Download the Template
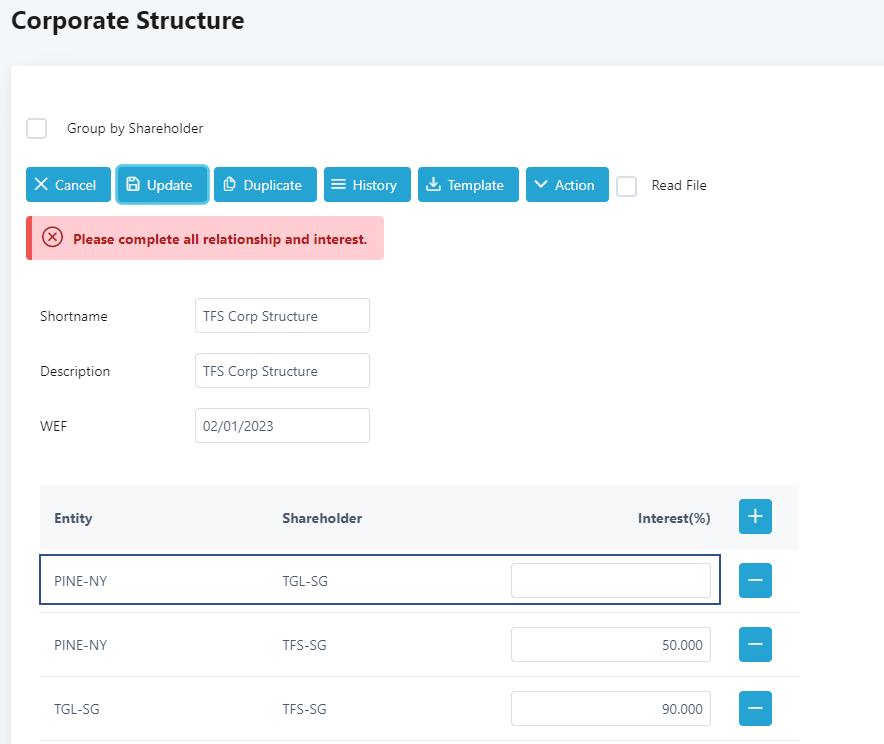The width and height of the screenshot is (884, 744). pos(468,185)
